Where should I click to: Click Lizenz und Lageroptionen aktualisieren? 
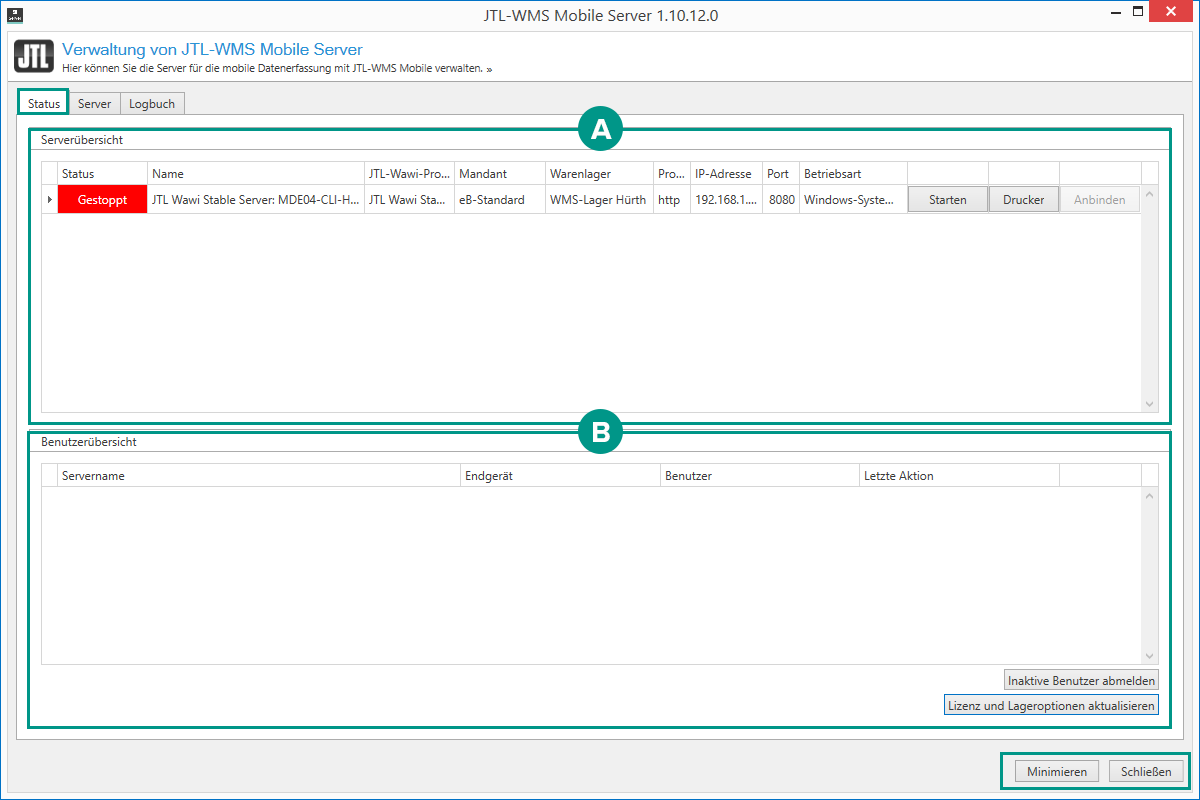coord(1051,706)
